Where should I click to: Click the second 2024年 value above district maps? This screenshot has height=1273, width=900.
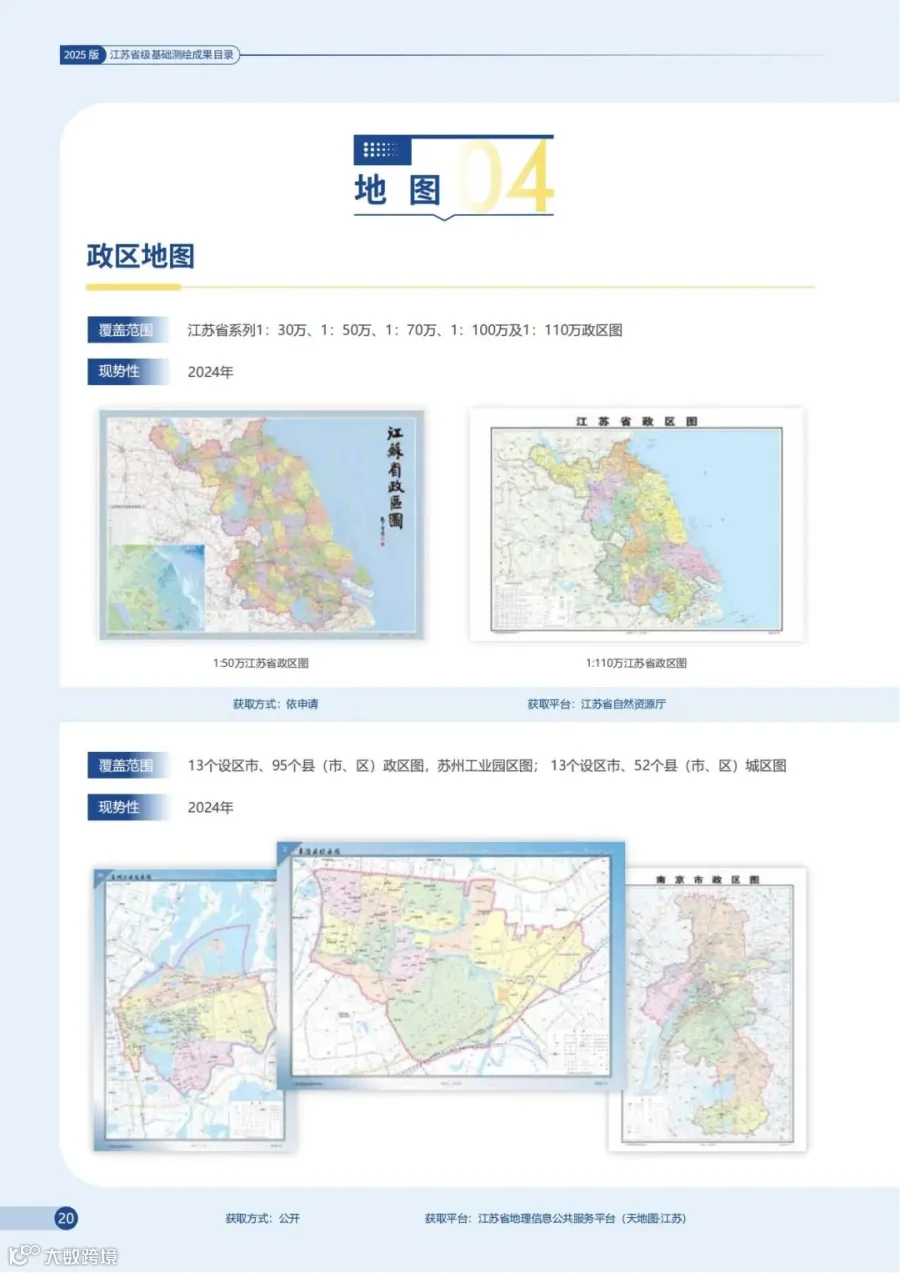[210, 807]
